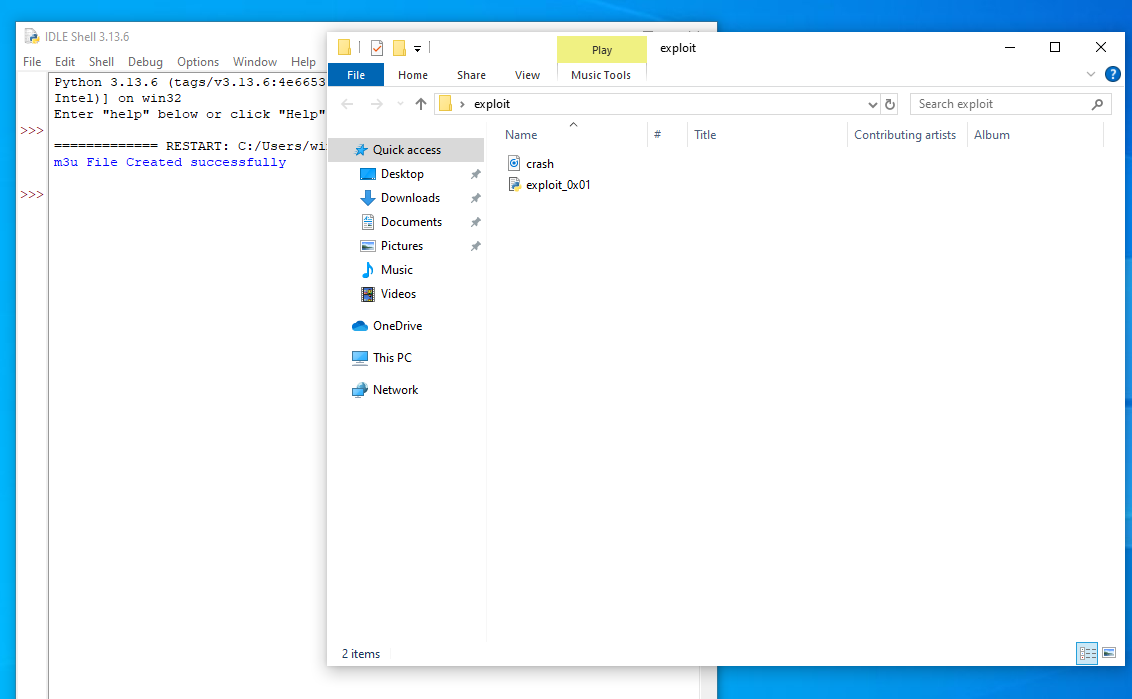Open Customize Quick Access Toolbar dropdown

click(x=417, y=48)
